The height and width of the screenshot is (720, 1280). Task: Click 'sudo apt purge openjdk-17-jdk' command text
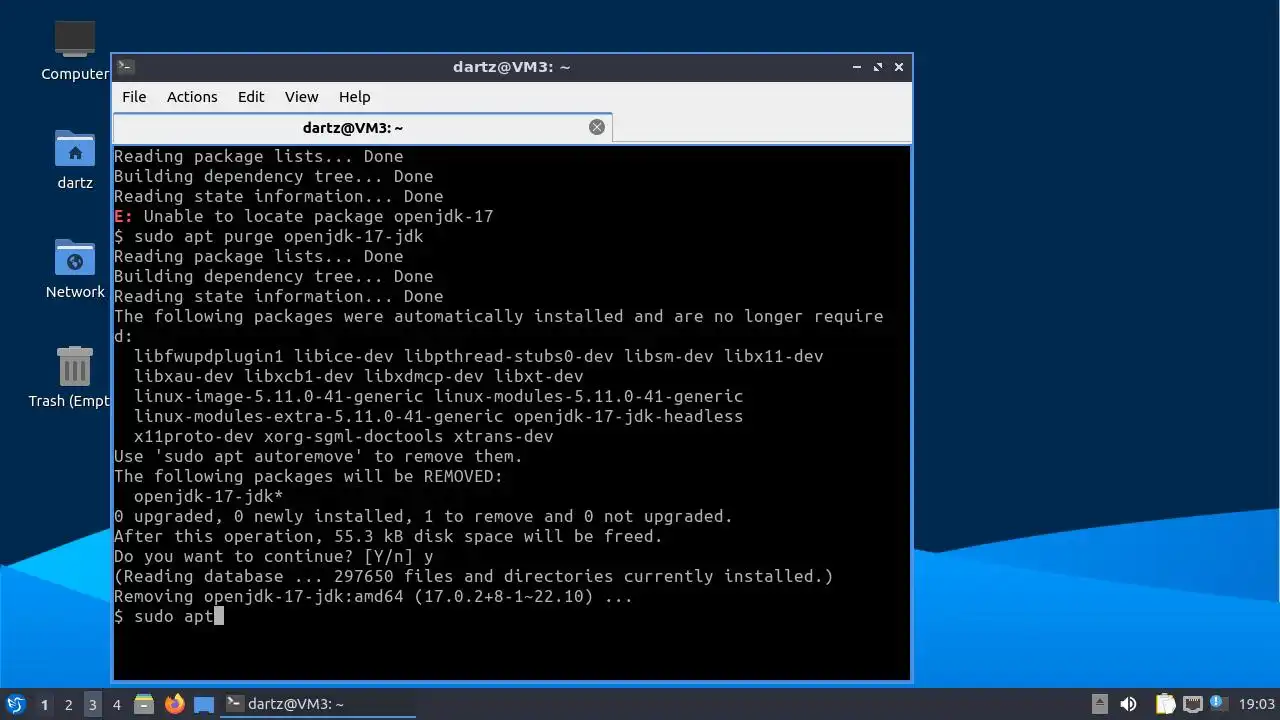coord(279,236)
